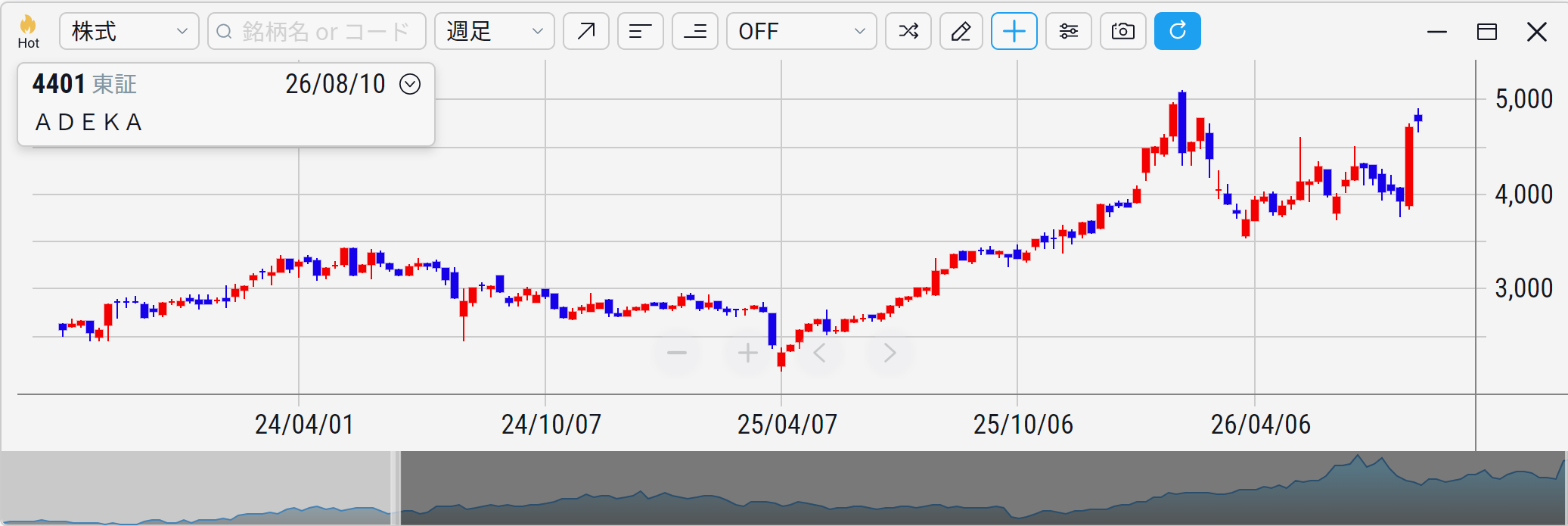Image resolution: width=1568 pixels, height=526 pixels.
Task: Click the 5,000 price axis label
Action: pos(1524,99)
